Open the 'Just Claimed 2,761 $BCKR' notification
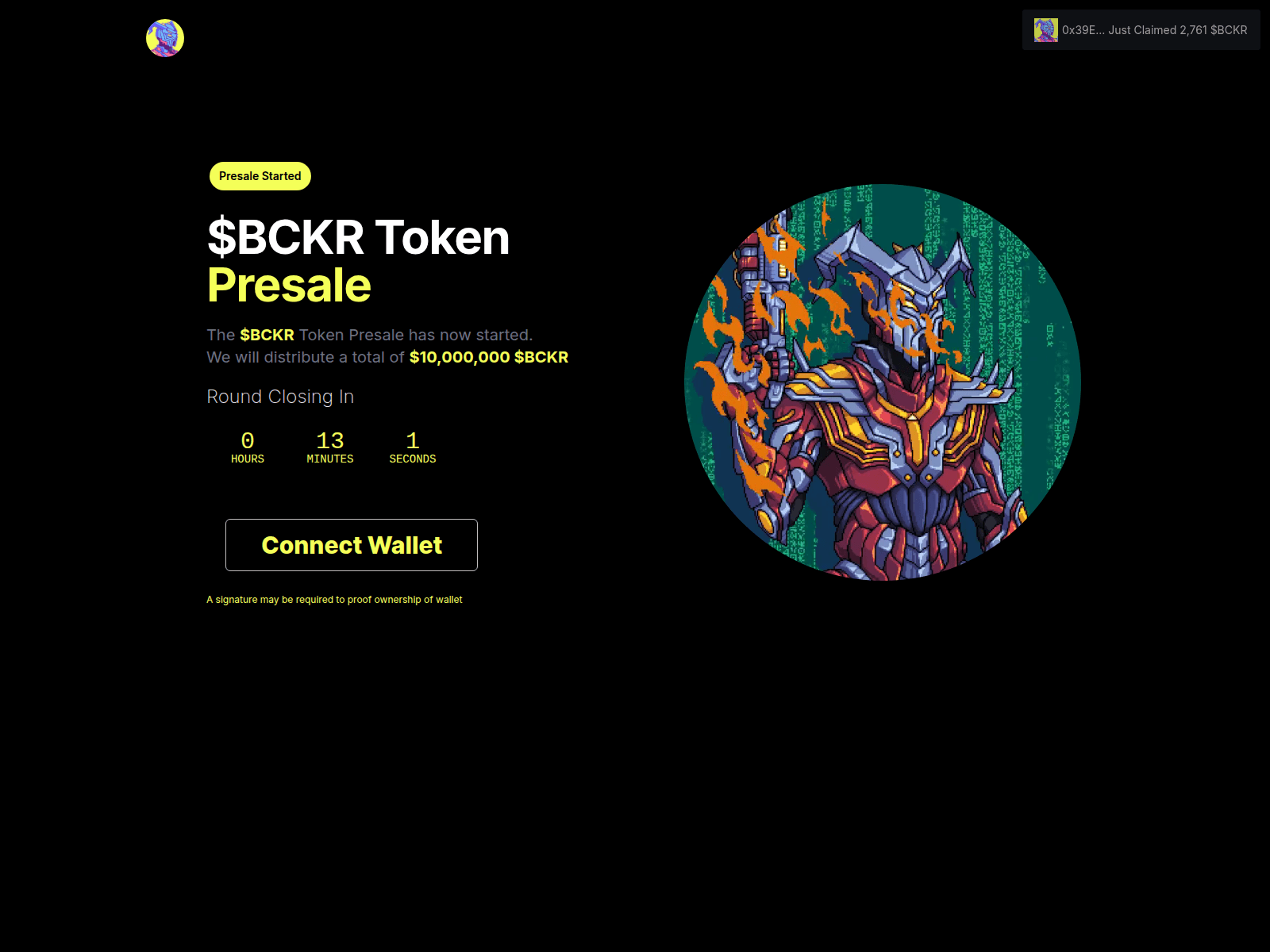Screen dimensions: 1270x952 point(1141,30)
